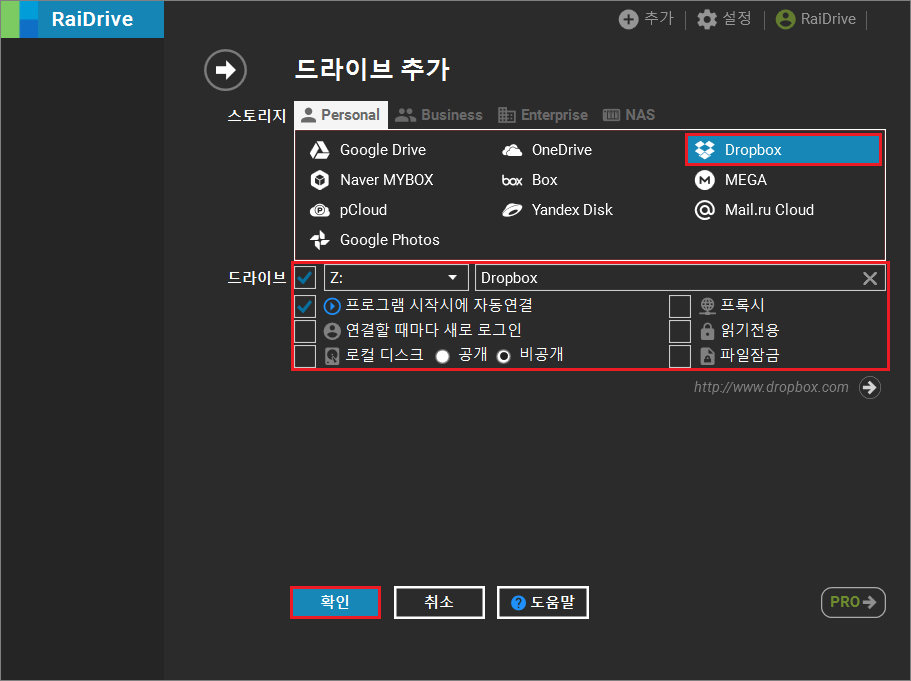Click the Box logo icon

pos(512,181)
